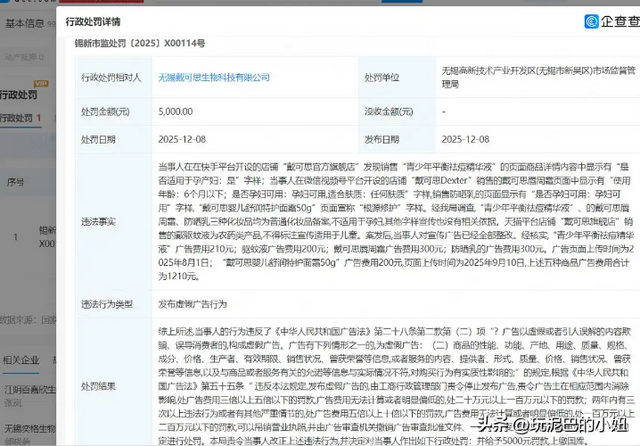Click the 行政处罚详情 dialog title
This screenshot has height=446, width=640.
(x=93, y=22)
